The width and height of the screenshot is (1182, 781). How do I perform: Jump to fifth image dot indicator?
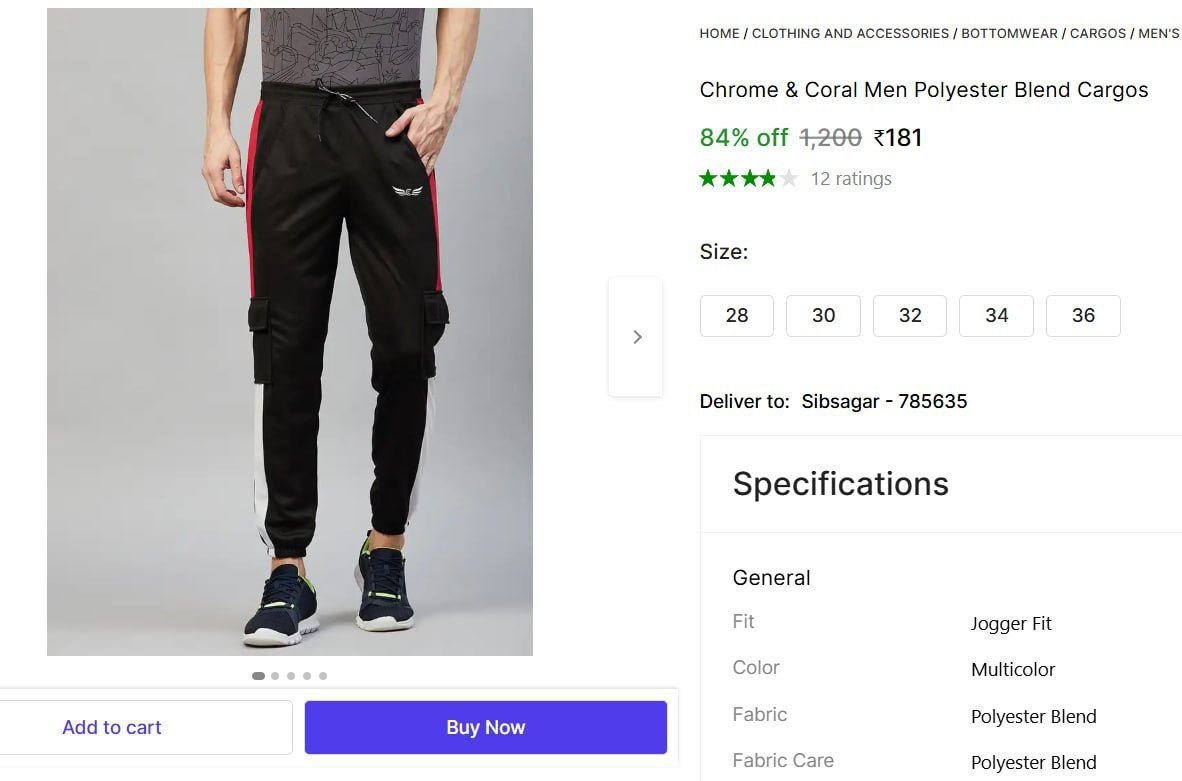click(x=323, y=676)
